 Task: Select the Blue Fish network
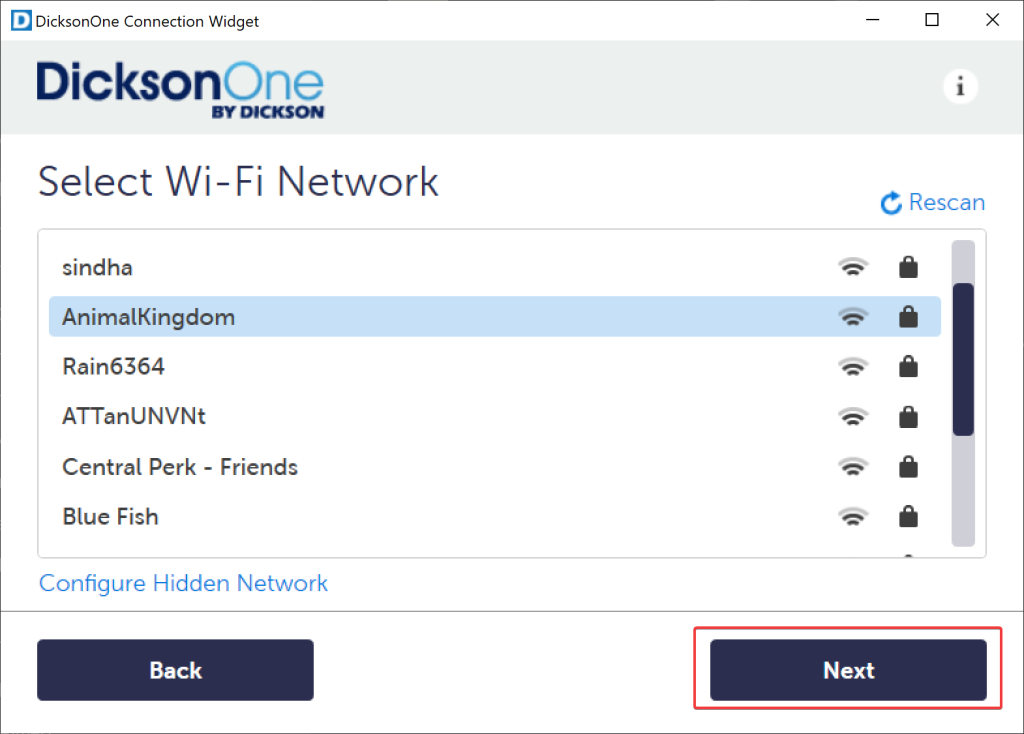click(x=110, y=517)
